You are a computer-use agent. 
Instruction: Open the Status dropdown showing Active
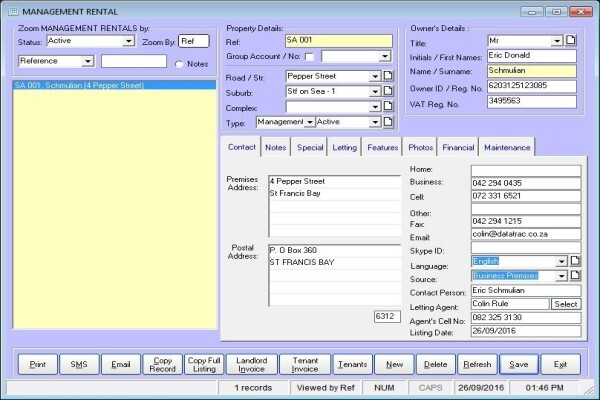(x=129, y=41)
